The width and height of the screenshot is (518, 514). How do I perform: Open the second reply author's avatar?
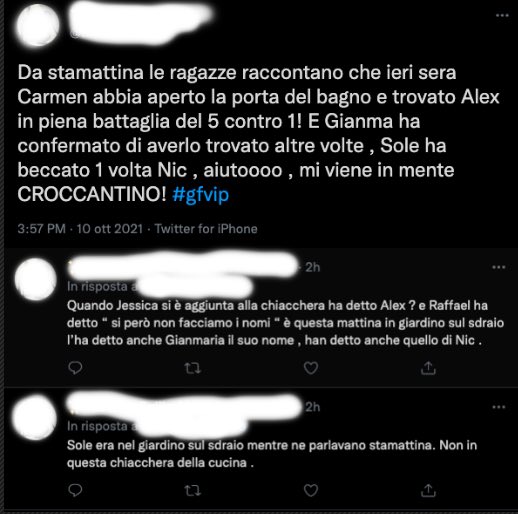point(35,418)
